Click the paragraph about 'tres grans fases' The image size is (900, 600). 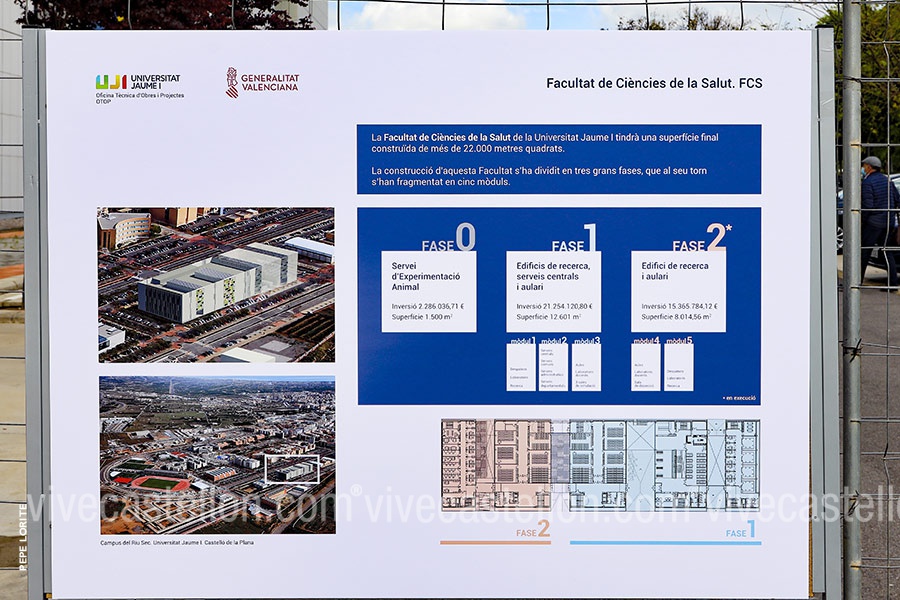pyautogui.click(x=539, y=176)
